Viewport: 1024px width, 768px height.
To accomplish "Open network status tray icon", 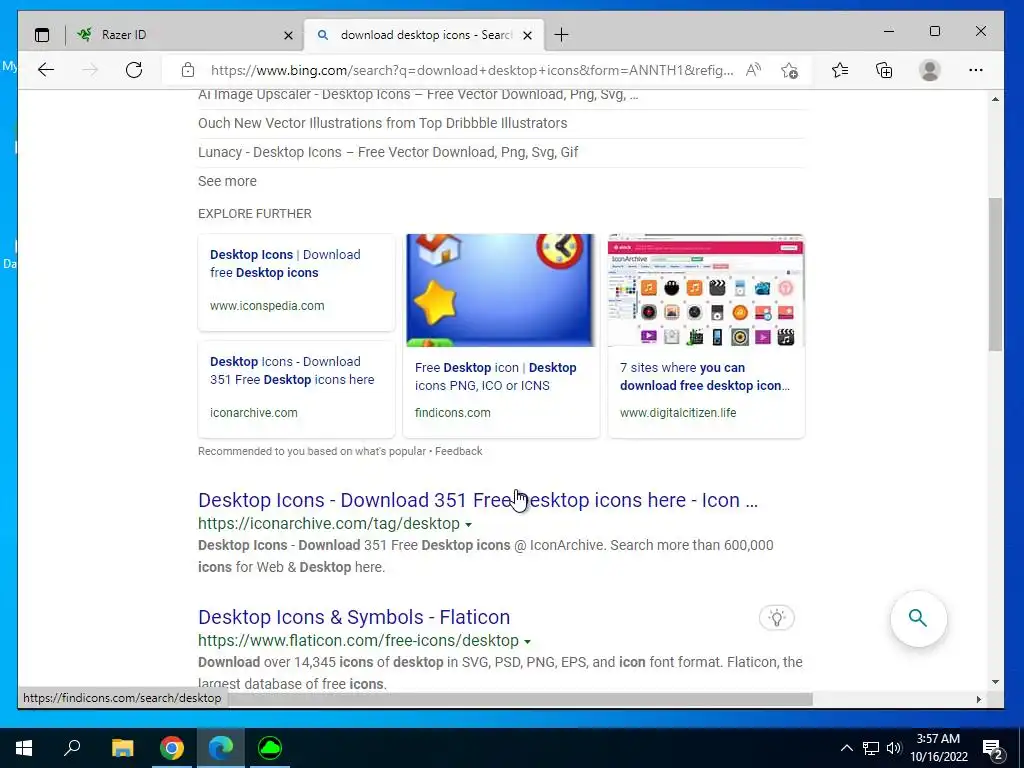I will tap(871, 748).
